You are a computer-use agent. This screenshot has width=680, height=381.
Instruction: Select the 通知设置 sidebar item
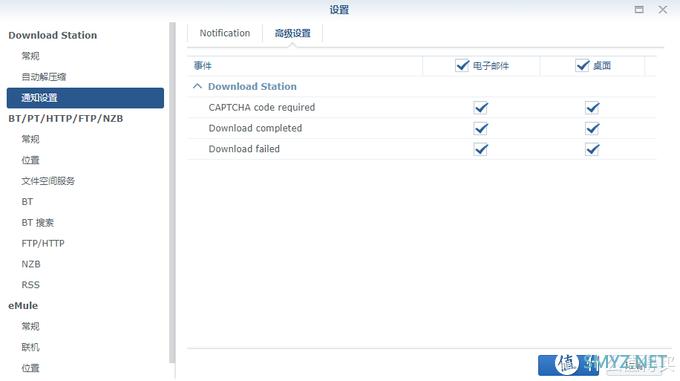pos(85,98)
